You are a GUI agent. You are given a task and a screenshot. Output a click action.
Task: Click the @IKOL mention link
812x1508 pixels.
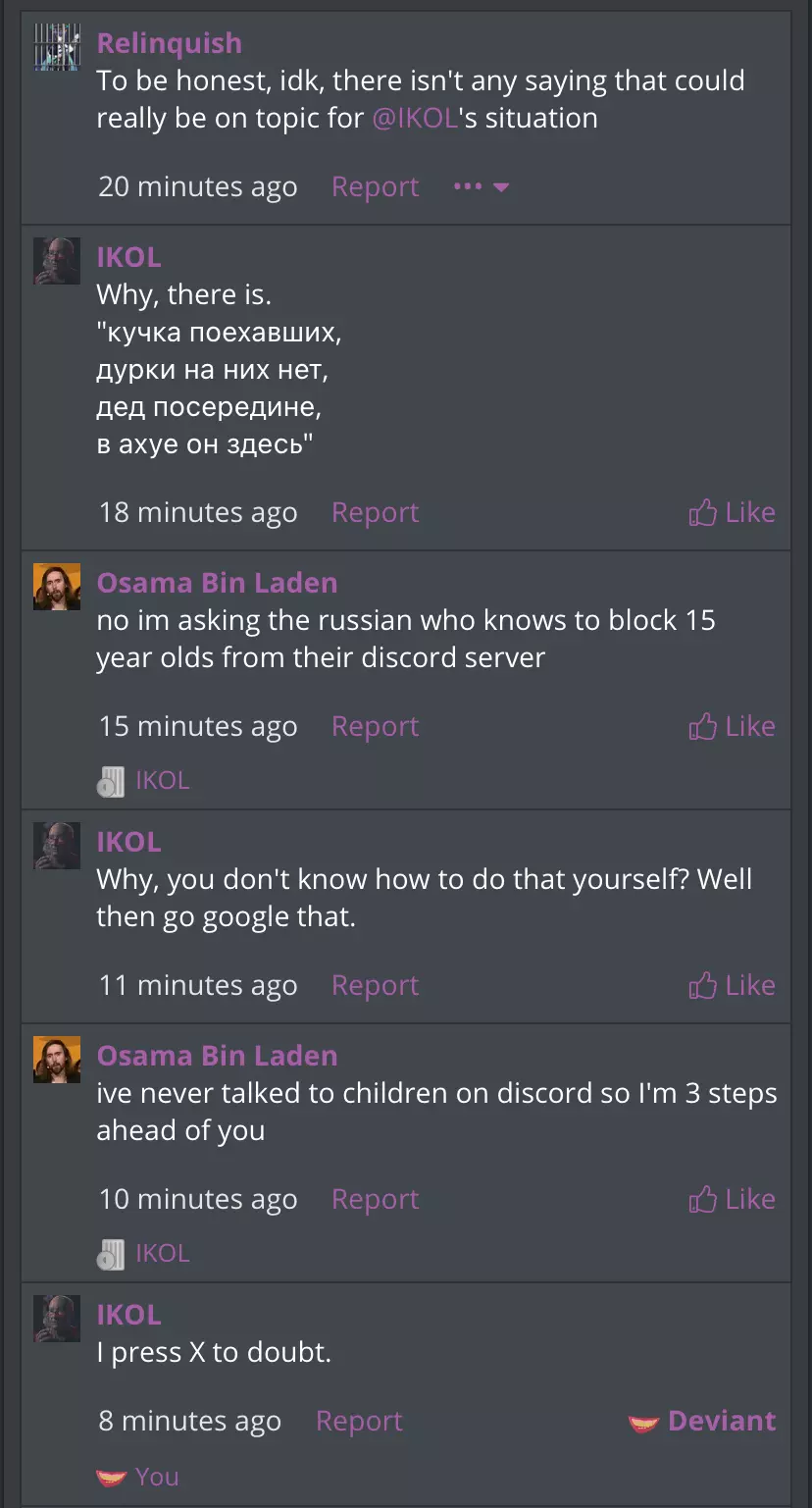click(415, 118)
